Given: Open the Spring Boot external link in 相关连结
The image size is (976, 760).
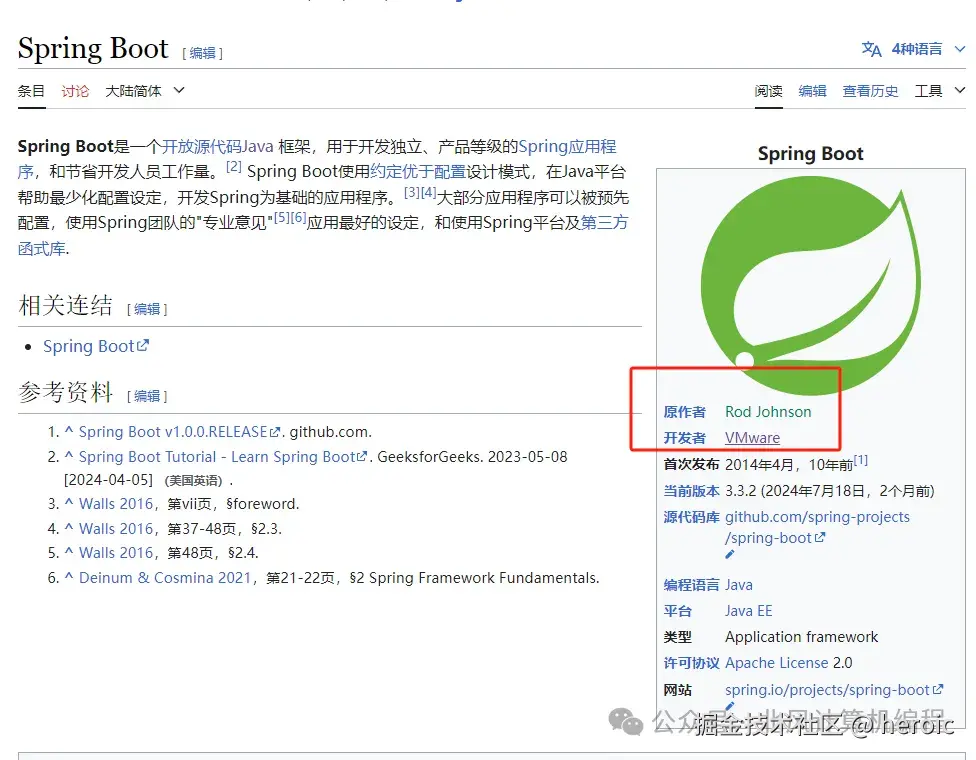Looking at the screenshot, I should tap(89, 346).
